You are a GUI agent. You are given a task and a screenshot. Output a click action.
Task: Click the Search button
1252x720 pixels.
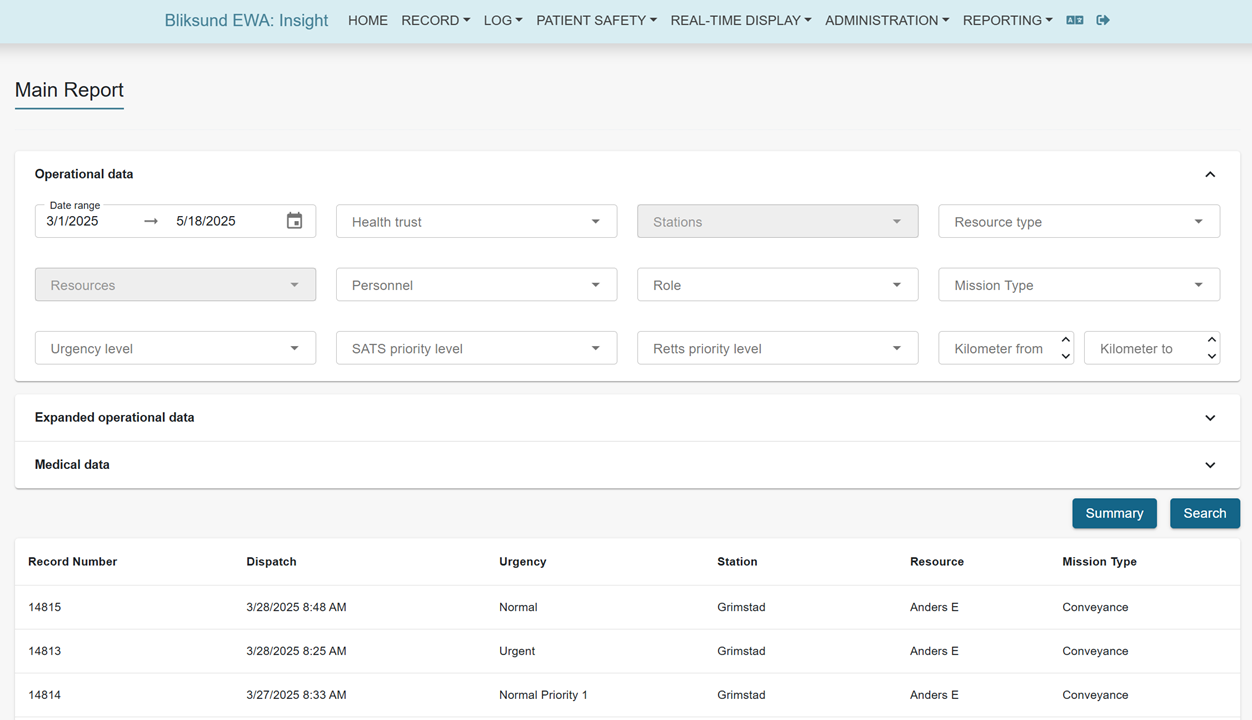(x=1205, y=513)
